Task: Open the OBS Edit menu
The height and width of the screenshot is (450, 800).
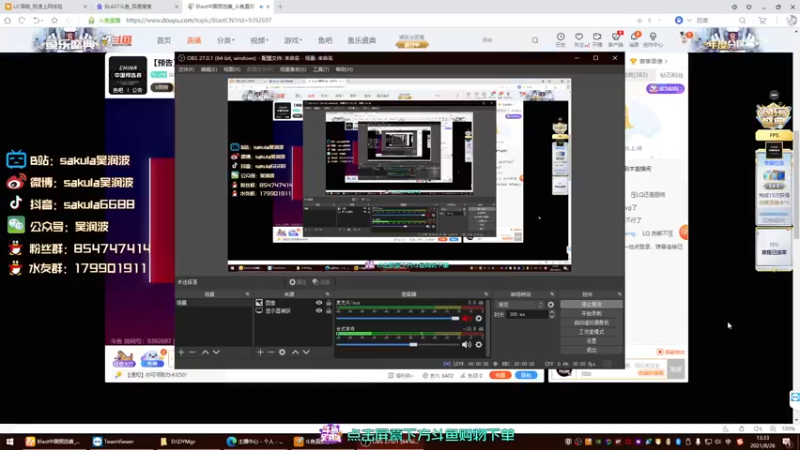Action: coord(208,69)
